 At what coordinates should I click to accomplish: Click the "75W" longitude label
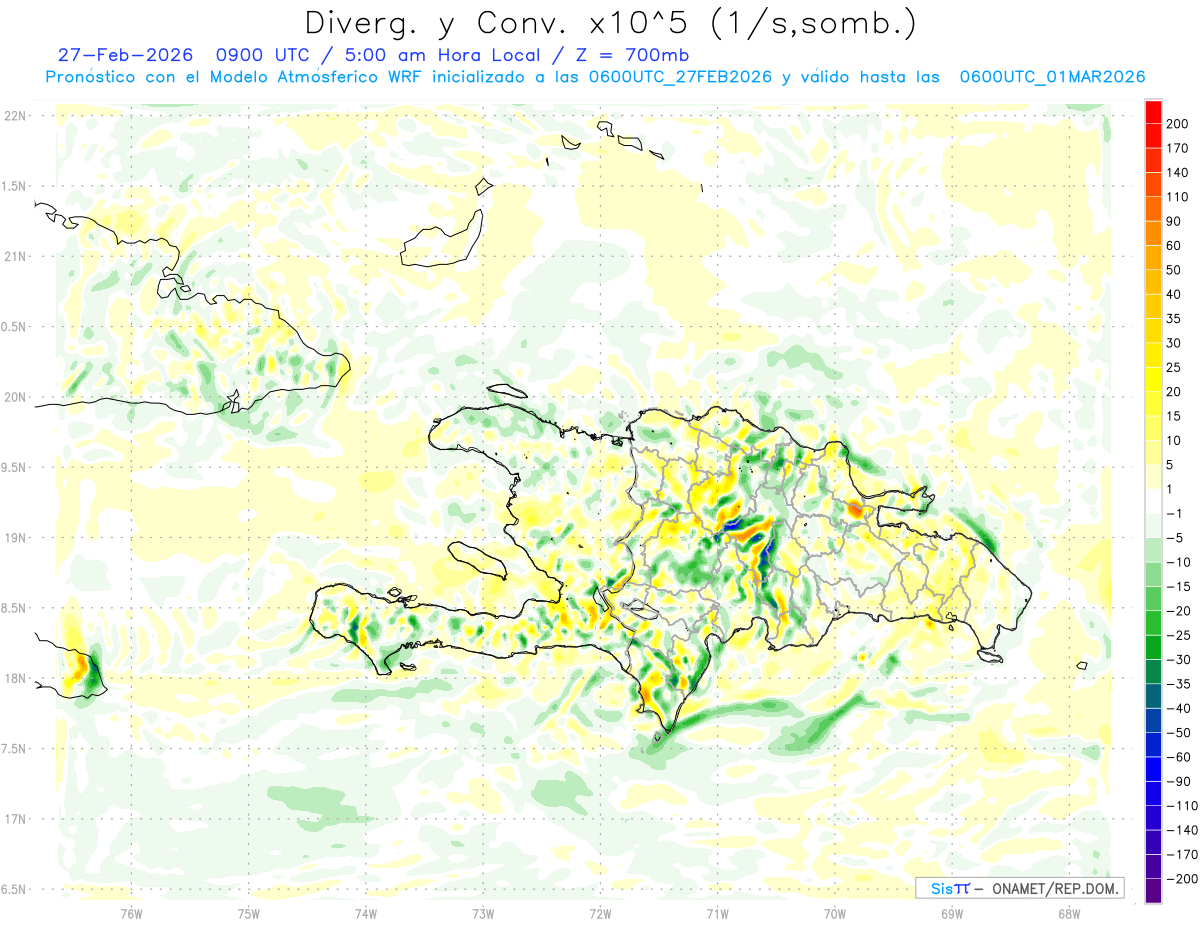pyautogui.click(x=249, y=913)
